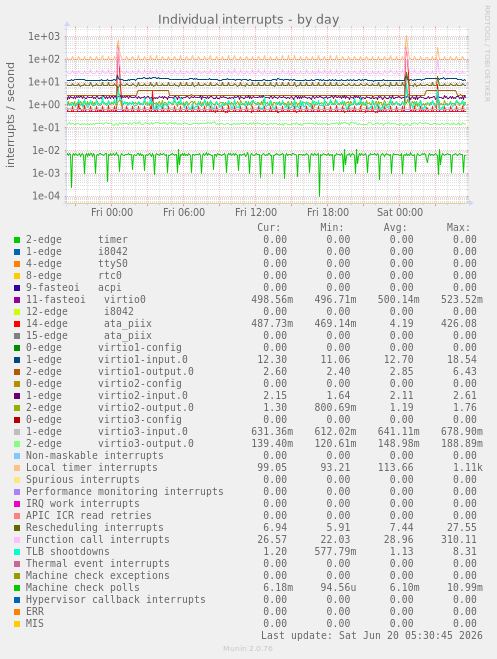The height and width of the screenshot is (659, 497).
Task: Click the Sat 00:00 time axis label
Action: tap(400, 212)
